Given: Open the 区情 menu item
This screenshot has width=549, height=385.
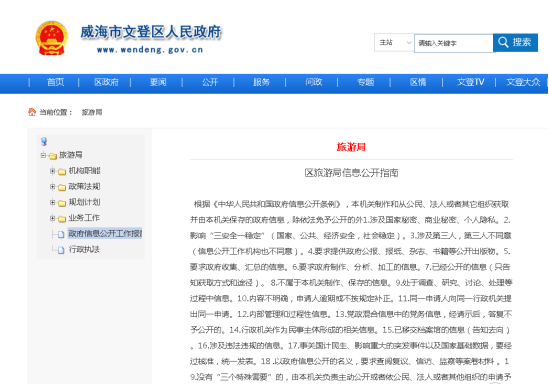Looking at the screenshot, I should (x=418, y=83).
